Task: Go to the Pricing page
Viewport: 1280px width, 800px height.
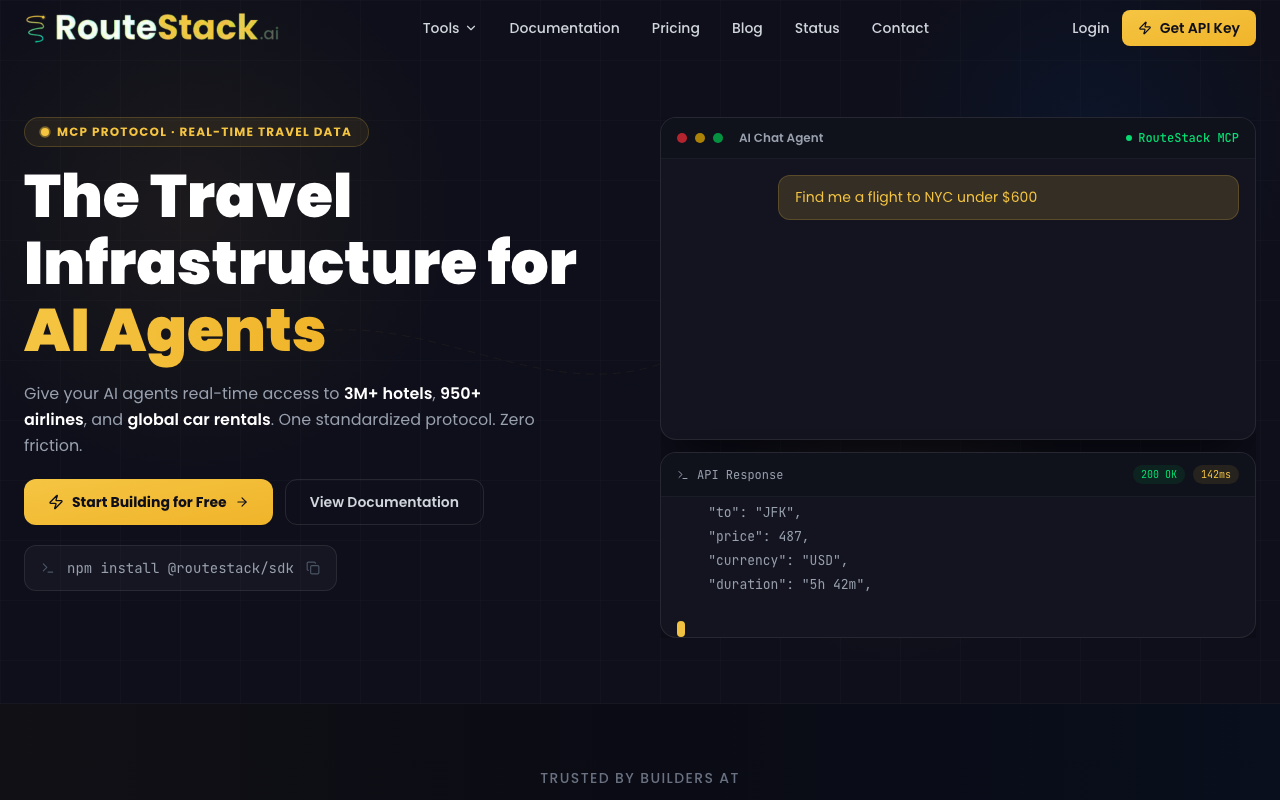Action: tap(675, 28)
